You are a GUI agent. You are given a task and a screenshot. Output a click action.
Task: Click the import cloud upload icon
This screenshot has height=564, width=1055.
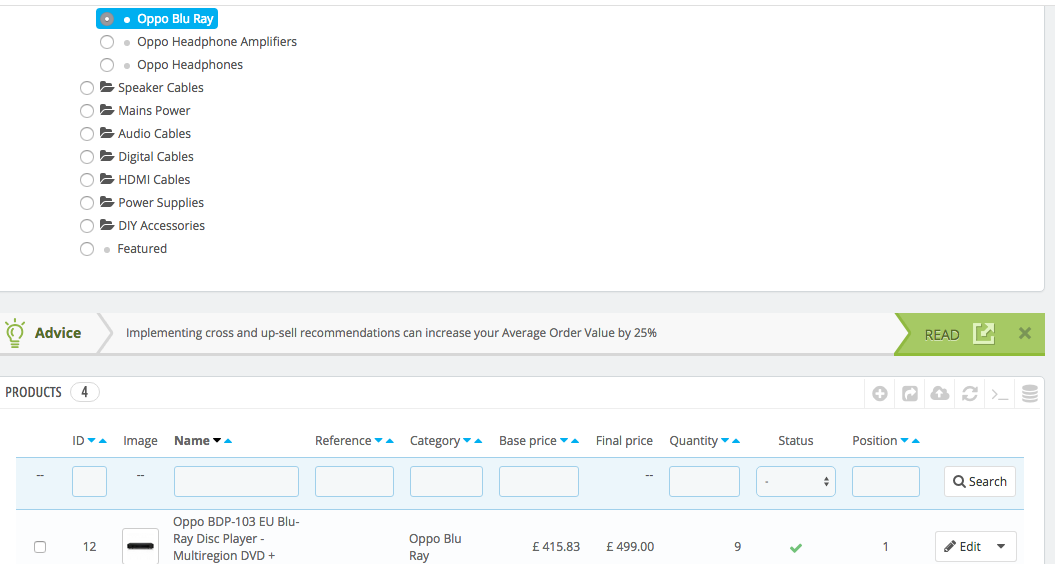pos(940,394)
